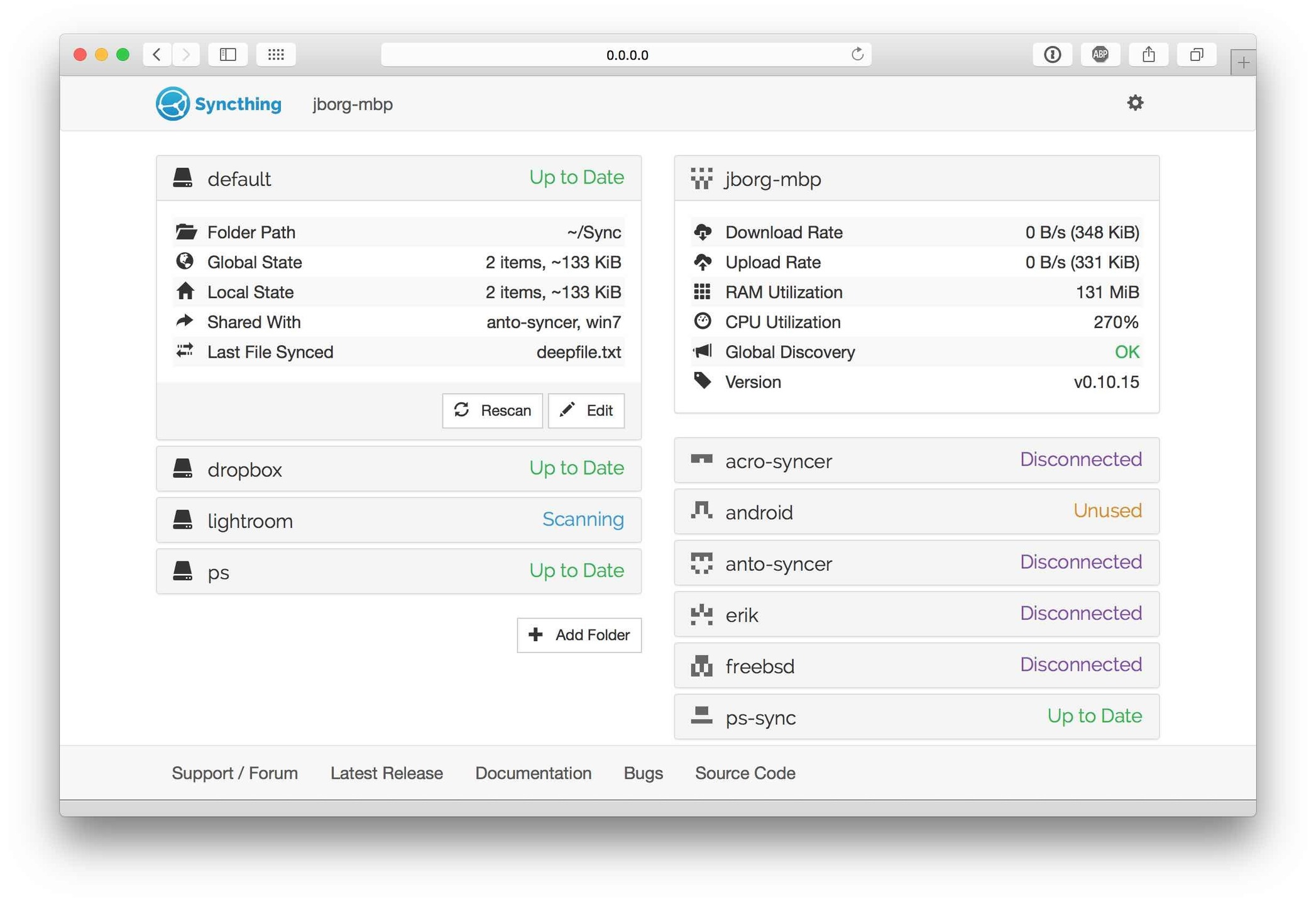Open the settings gear menu
This screenshot has width=1316, height=902.
[x=1134, y=103]
